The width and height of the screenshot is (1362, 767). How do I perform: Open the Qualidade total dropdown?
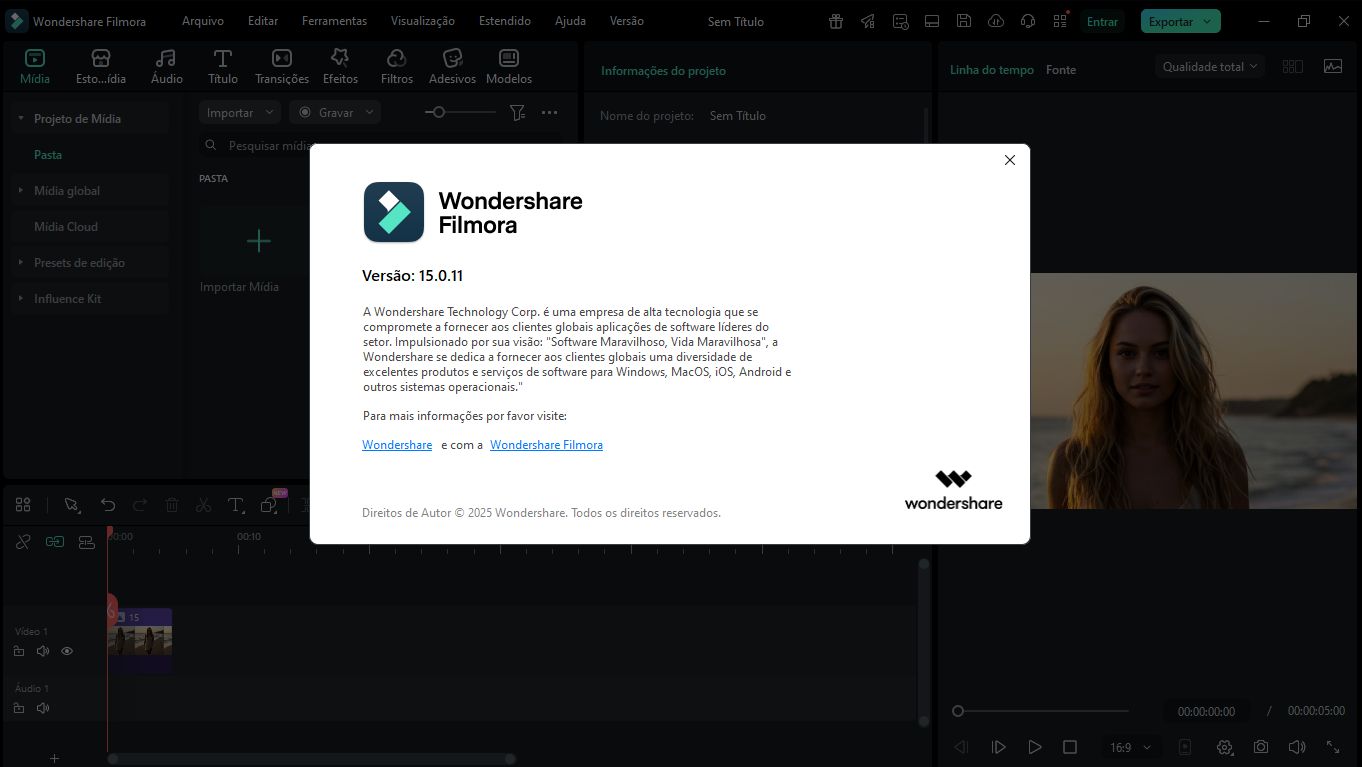[1210, 67]
